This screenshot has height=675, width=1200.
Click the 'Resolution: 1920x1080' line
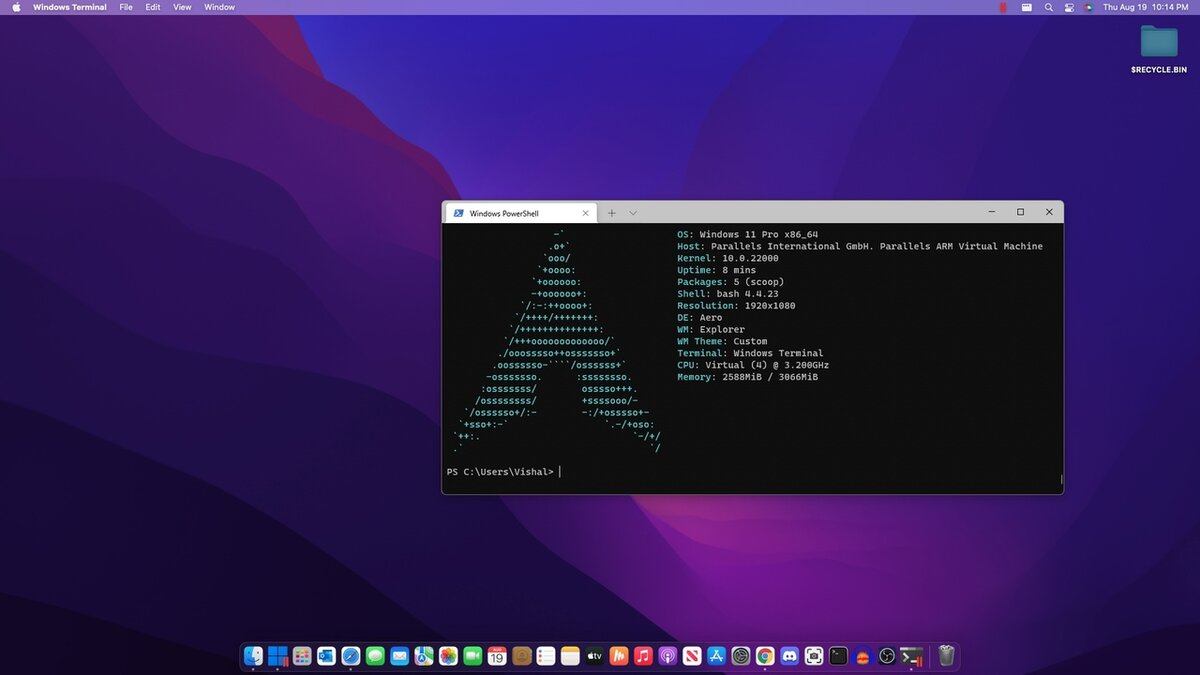[x=736, y=306]
